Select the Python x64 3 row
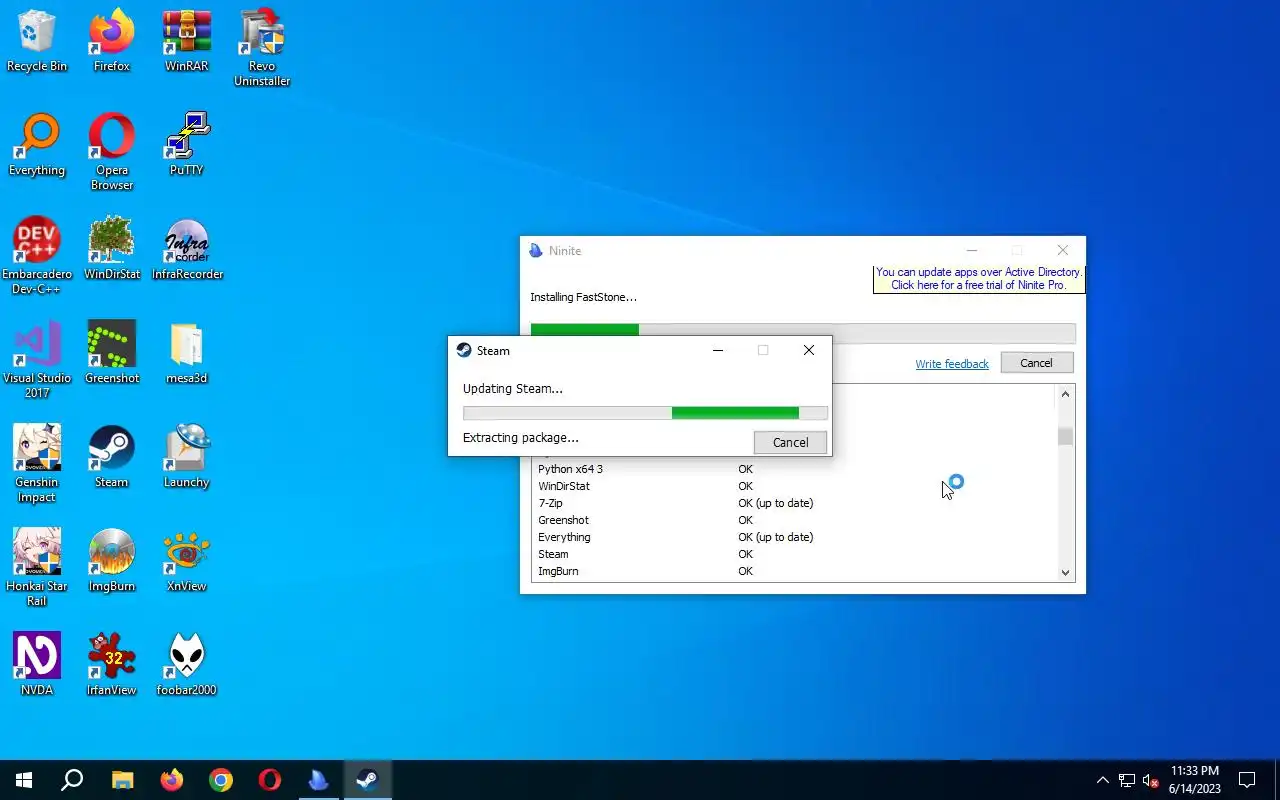The width and height of the screenshot is (1280, 800). point(794,469)
